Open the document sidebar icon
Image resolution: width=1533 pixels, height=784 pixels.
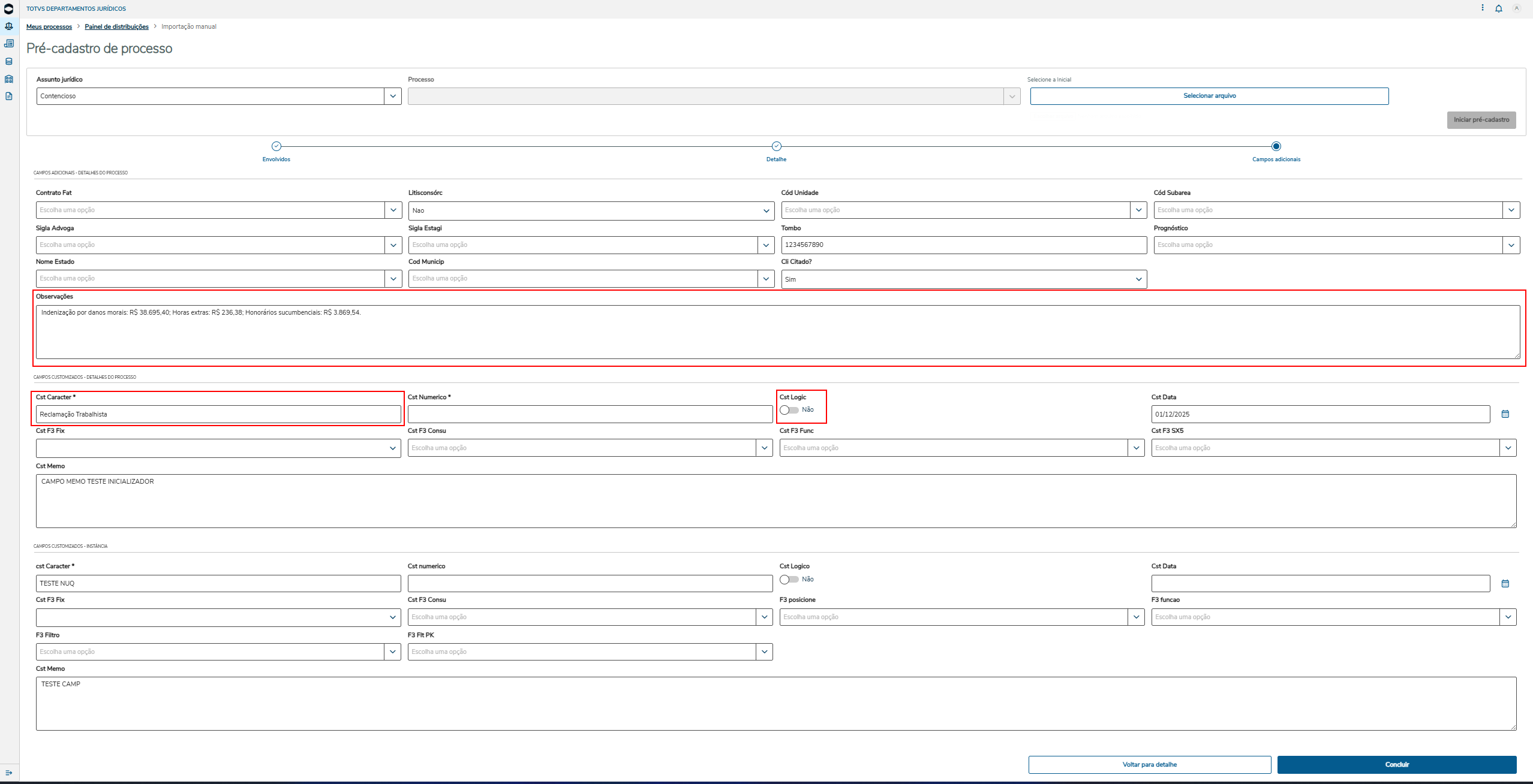click(x=9, y=97)
